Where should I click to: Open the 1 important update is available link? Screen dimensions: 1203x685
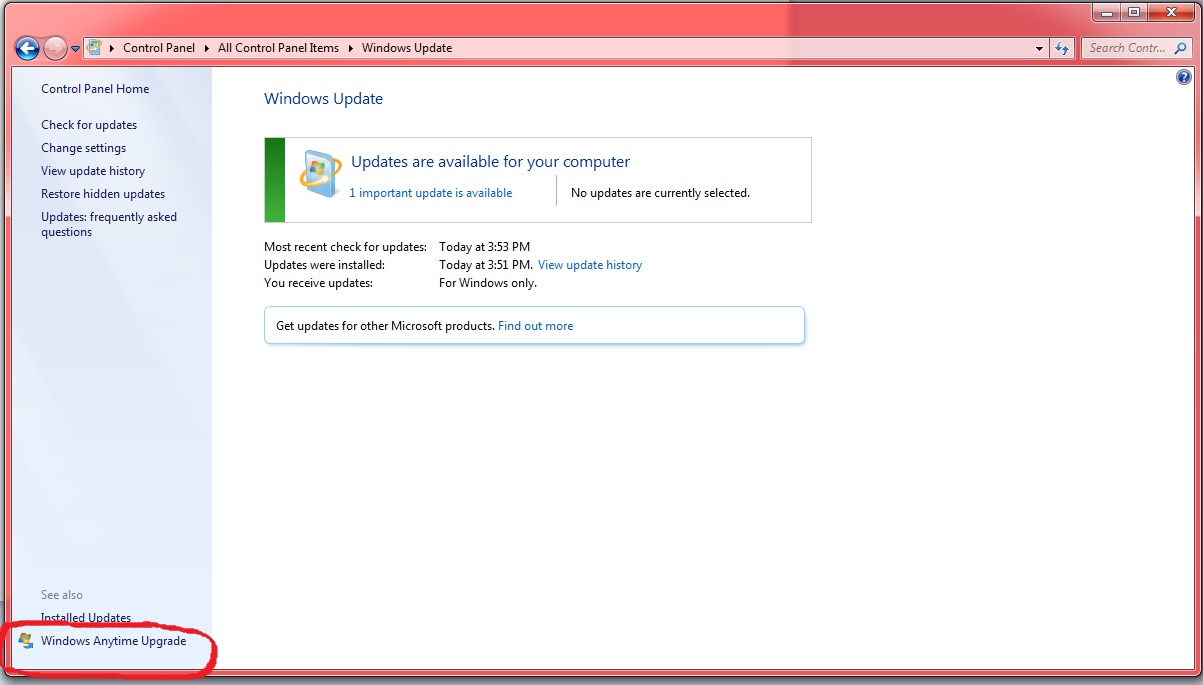tap(431, 193)
